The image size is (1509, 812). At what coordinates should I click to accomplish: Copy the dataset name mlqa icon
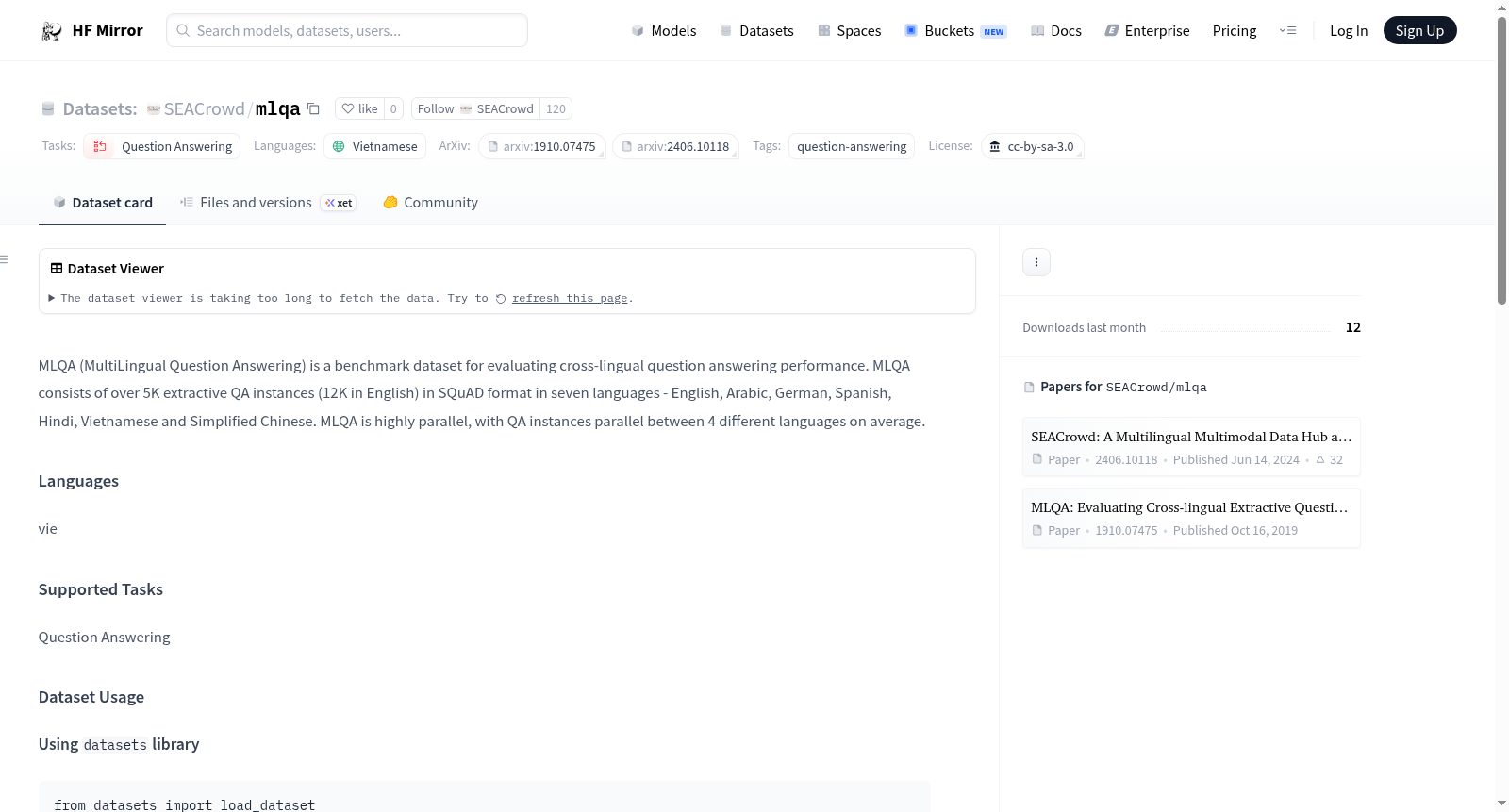click(314, 108)
